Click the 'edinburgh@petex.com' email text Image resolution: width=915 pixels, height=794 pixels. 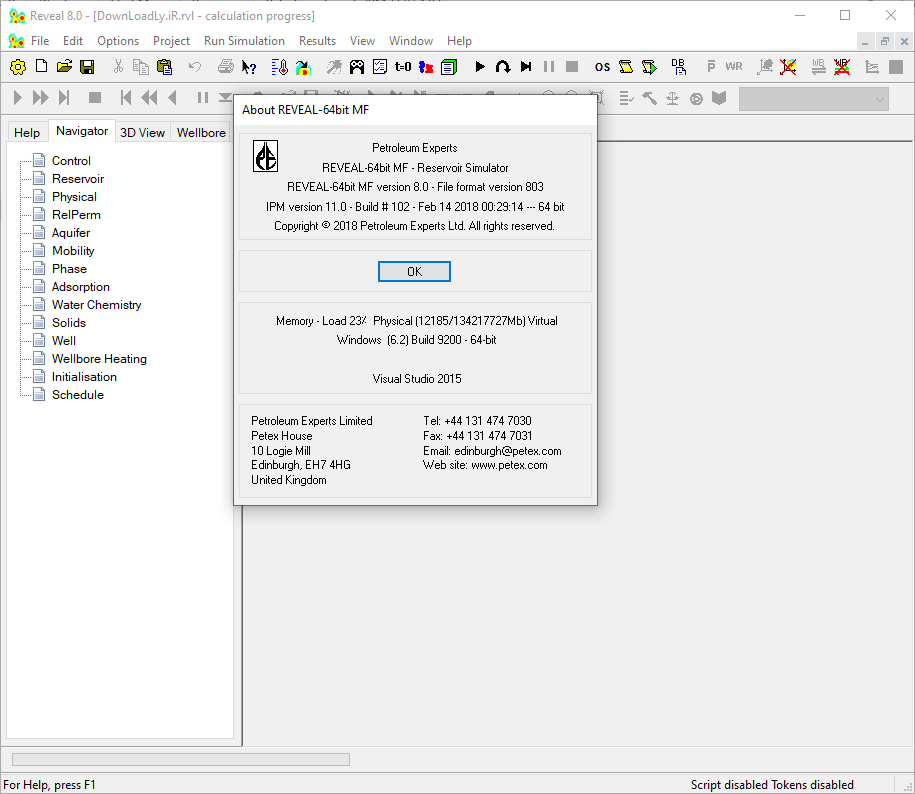(x=508, y=451)
